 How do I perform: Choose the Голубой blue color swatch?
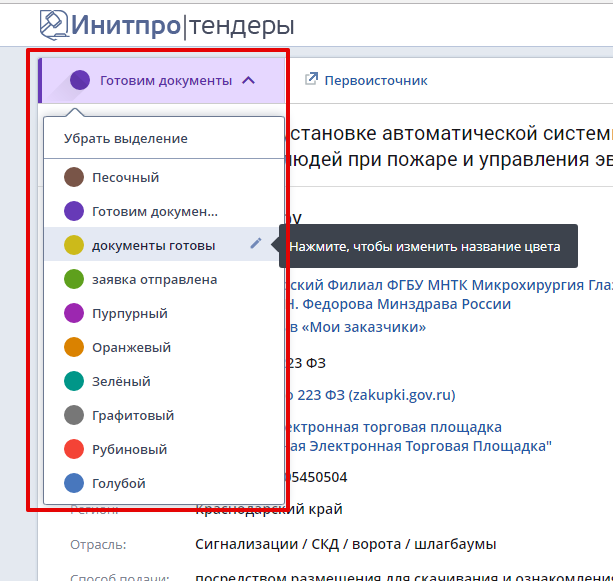pos(74,484)
